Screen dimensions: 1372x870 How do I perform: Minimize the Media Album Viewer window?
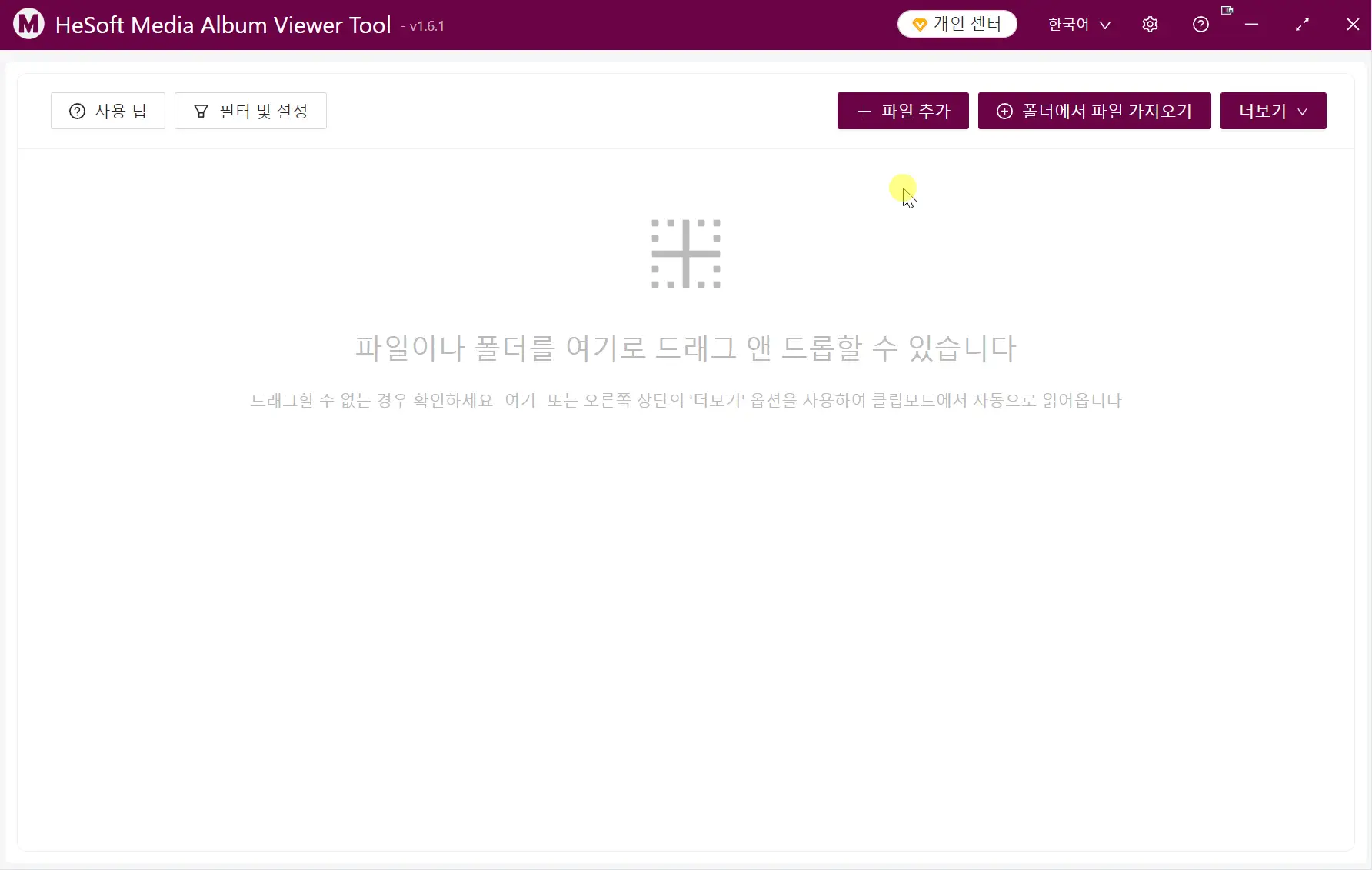click(x=1252, y=25)
